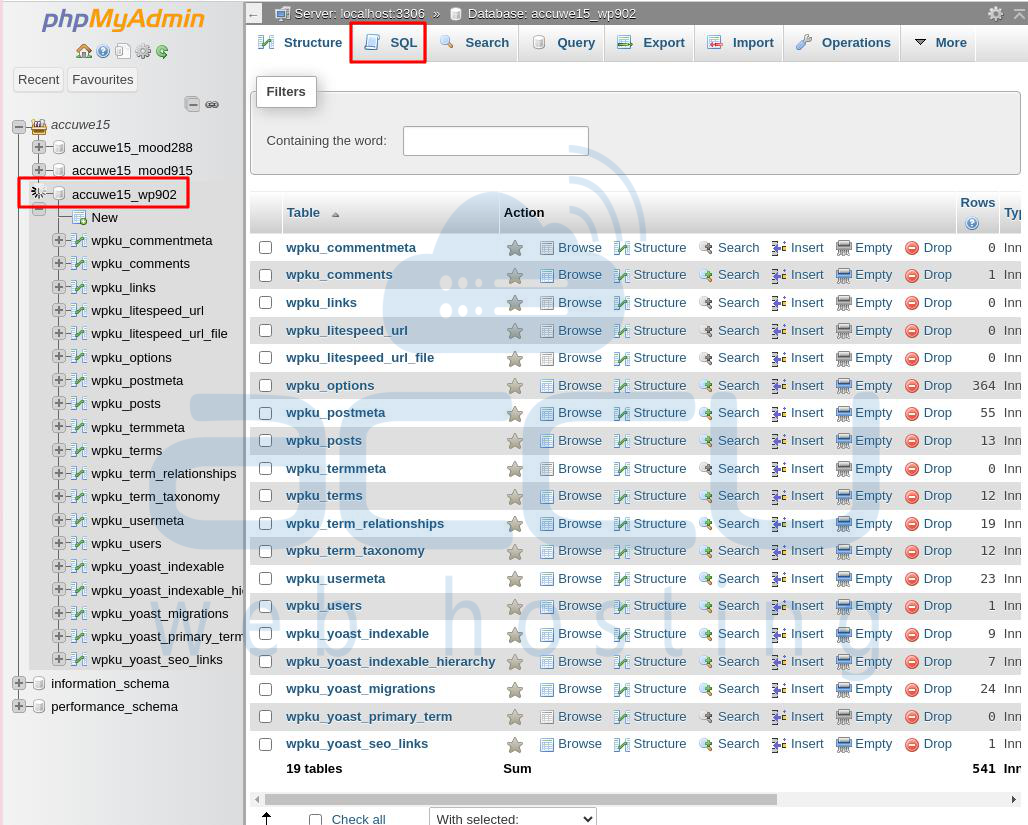Expand the information_schema database node
The image size is (1028, 825).
(x=19, y=683)
